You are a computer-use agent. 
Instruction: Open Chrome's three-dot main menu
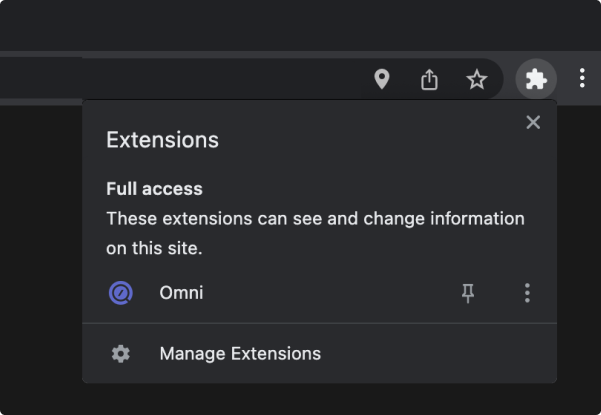point(582,78)
